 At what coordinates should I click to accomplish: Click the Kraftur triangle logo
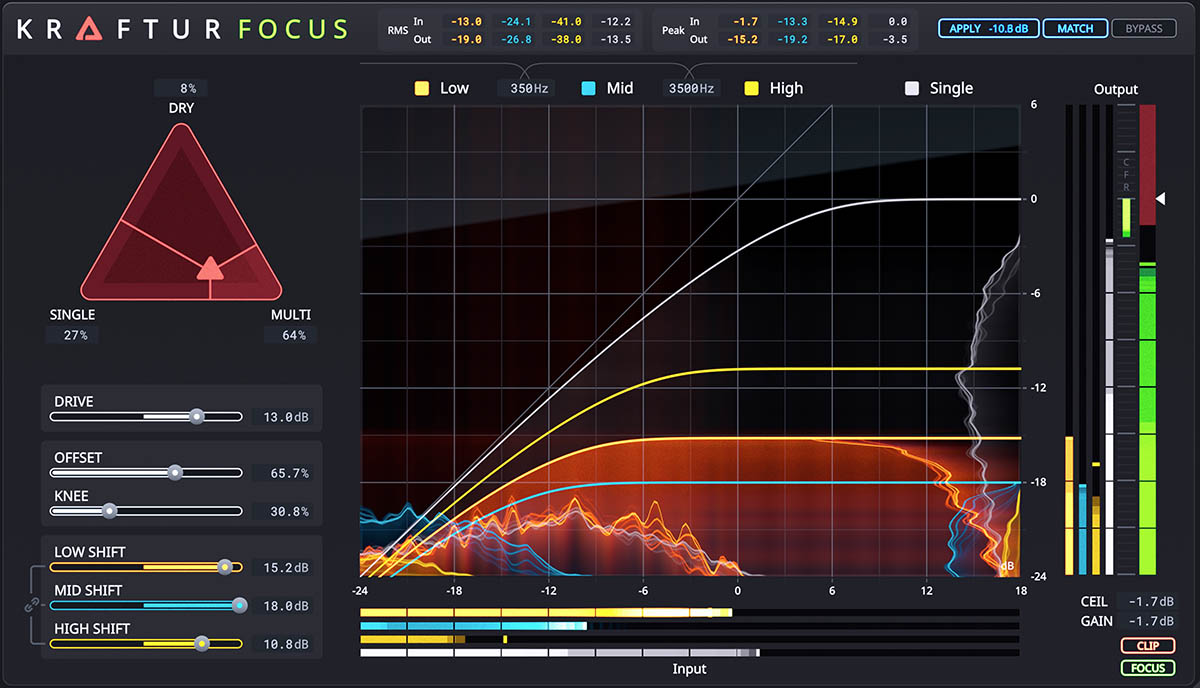[91, 29]
